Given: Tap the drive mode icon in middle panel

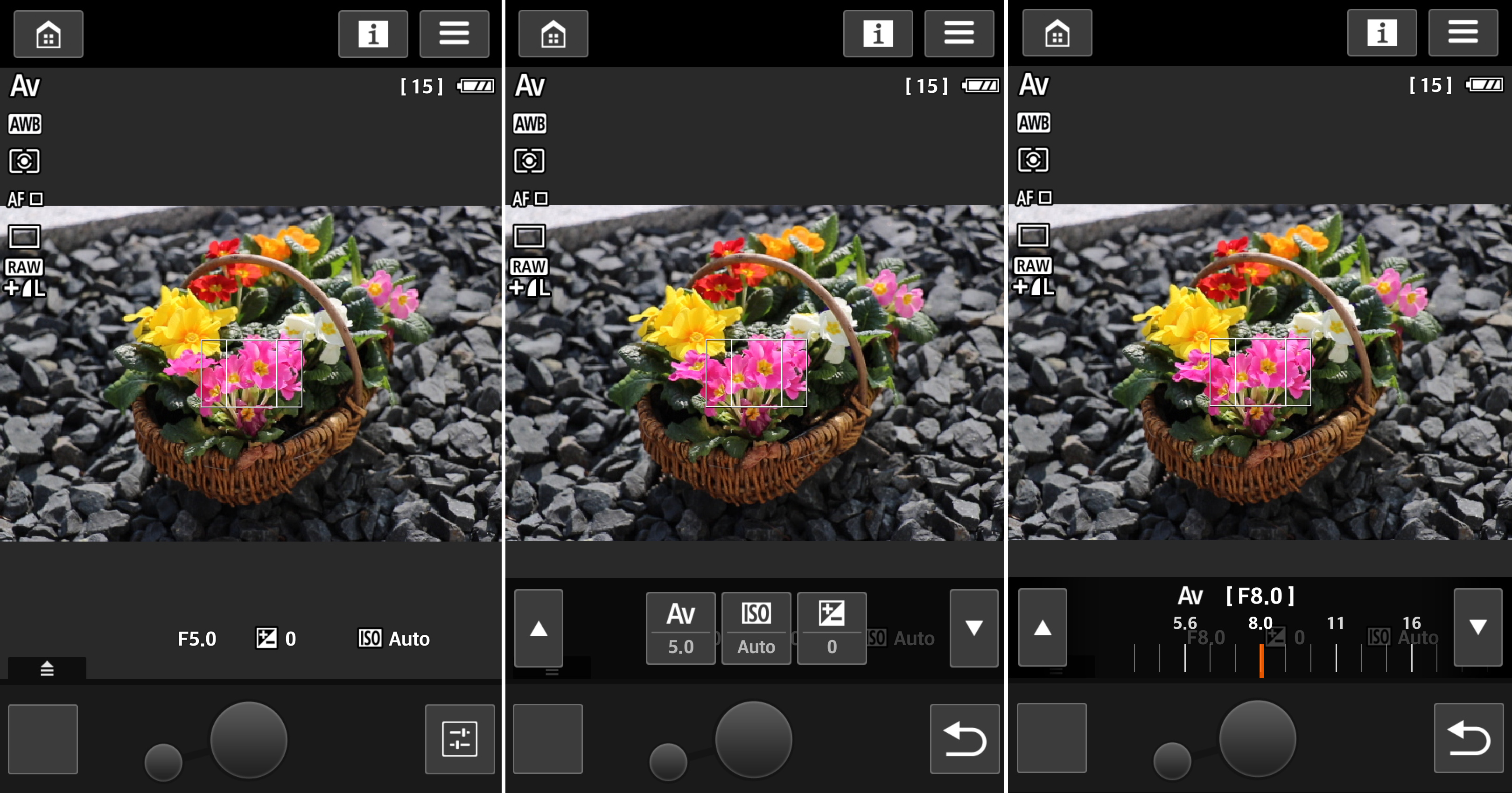Looking at the screenshot, I should click(x=529, y=237).
